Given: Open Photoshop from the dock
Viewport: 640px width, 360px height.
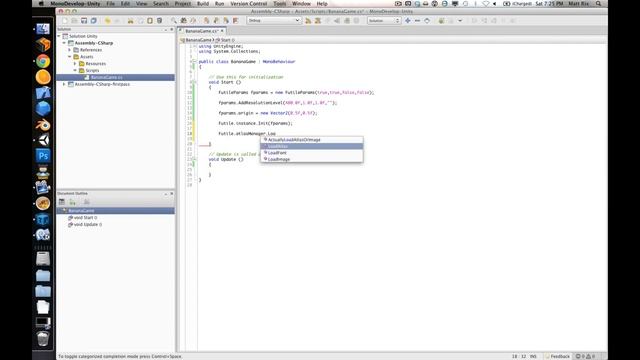Looking at the screenshot, I should 43,156.
